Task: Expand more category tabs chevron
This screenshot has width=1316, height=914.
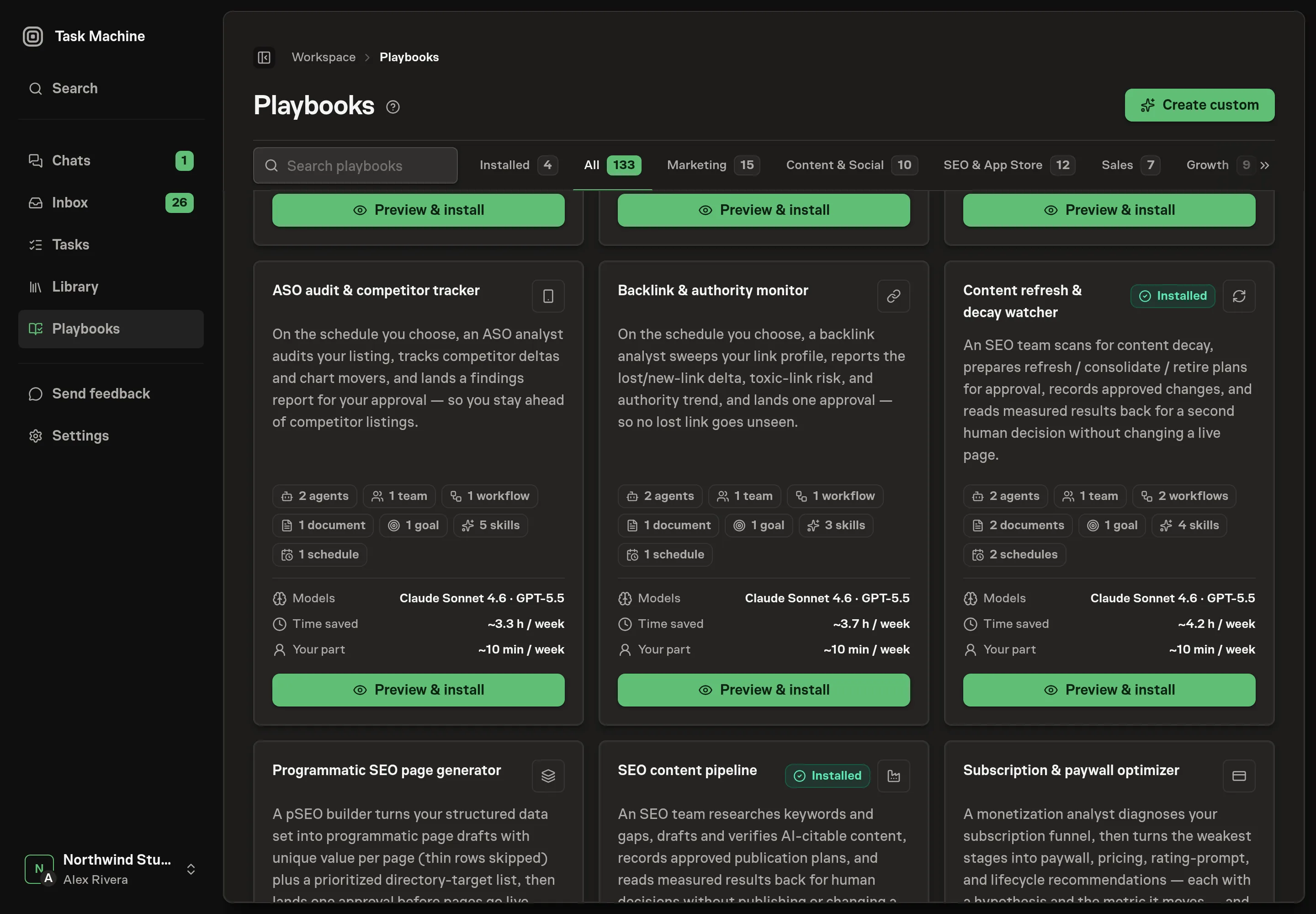Action: pos(1264,165)
